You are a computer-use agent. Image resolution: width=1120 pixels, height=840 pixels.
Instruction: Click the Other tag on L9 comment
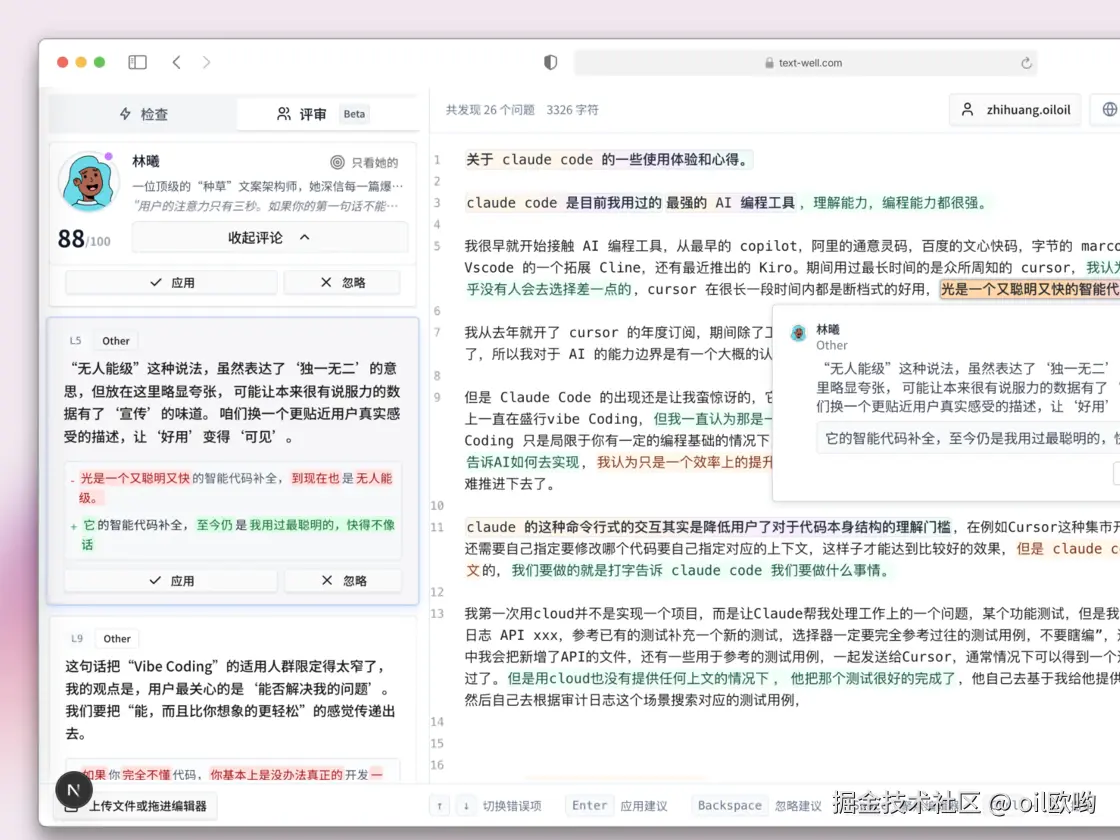(117, 639)
